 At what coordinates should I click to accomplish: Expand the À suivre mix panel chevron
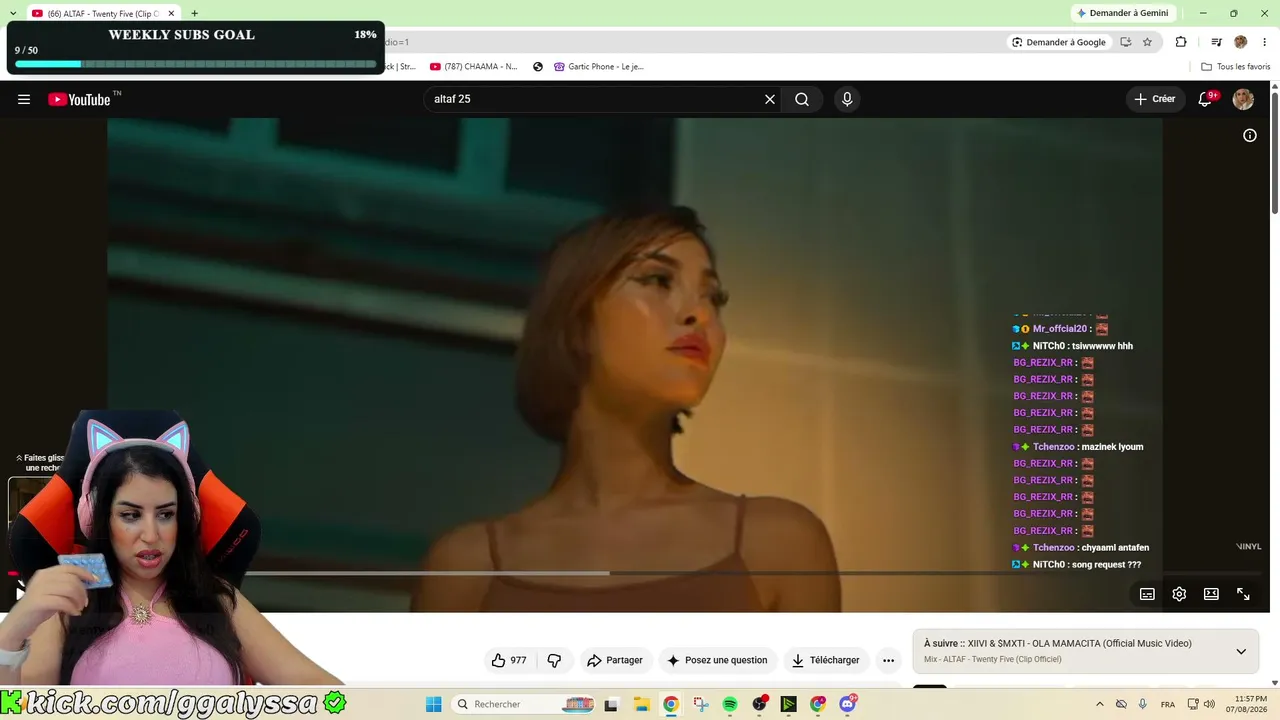tap(1241, 651)
